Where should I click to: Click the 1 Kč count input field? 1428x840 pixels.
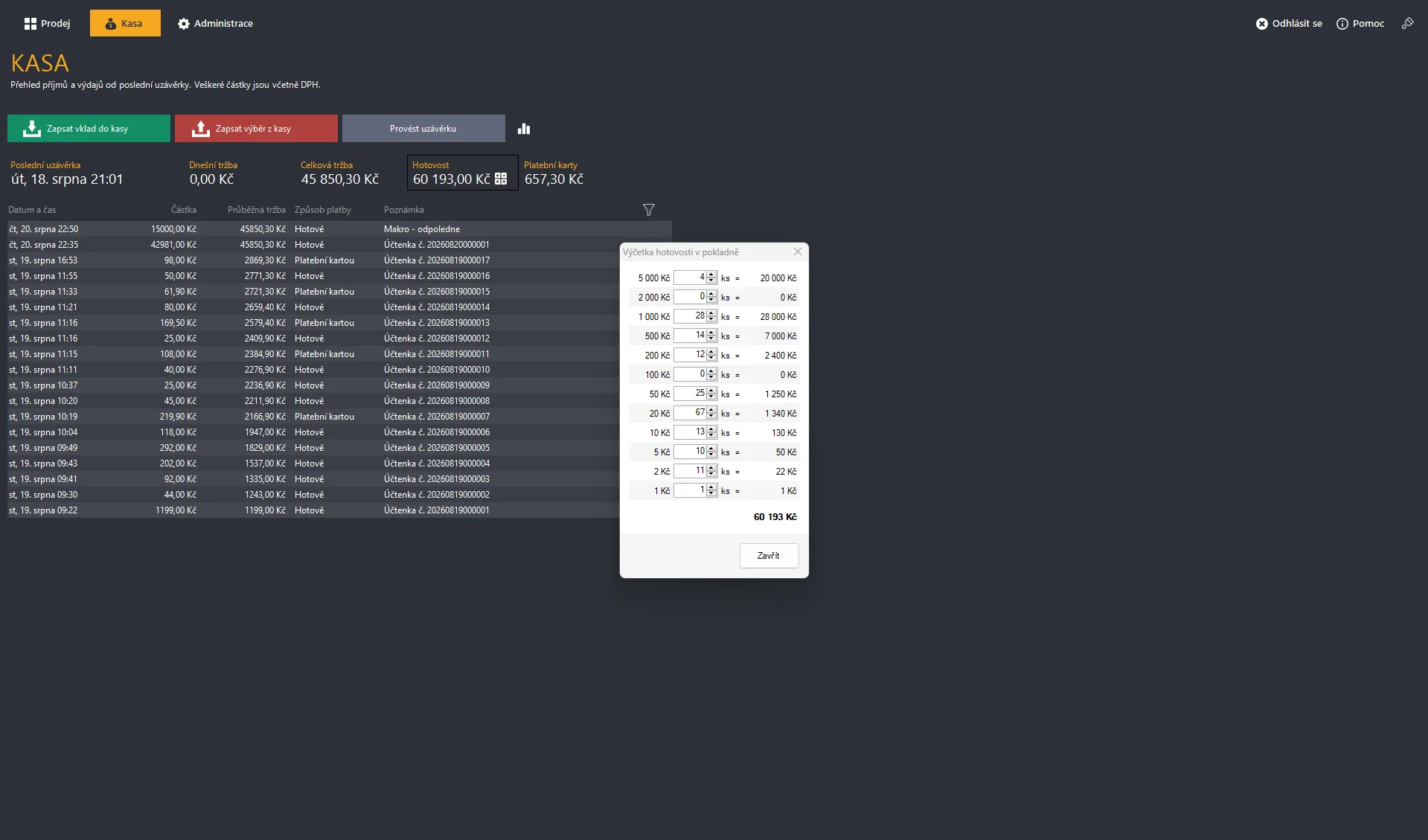coord(690,490)
